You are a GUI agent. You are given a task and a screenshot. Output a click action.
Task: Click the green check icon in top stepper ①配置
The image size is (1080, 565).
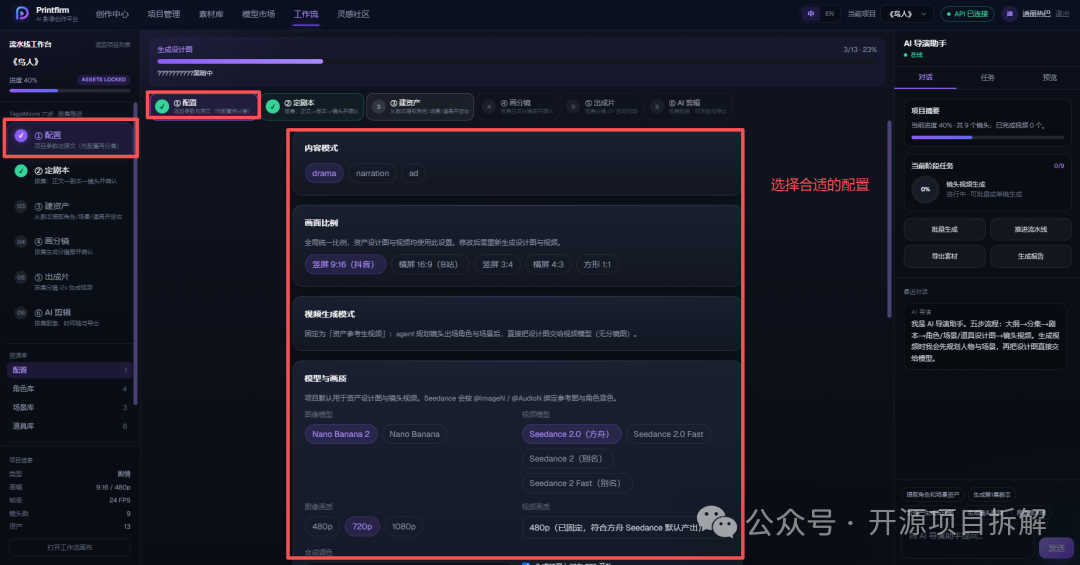click(x=162, y=106)
